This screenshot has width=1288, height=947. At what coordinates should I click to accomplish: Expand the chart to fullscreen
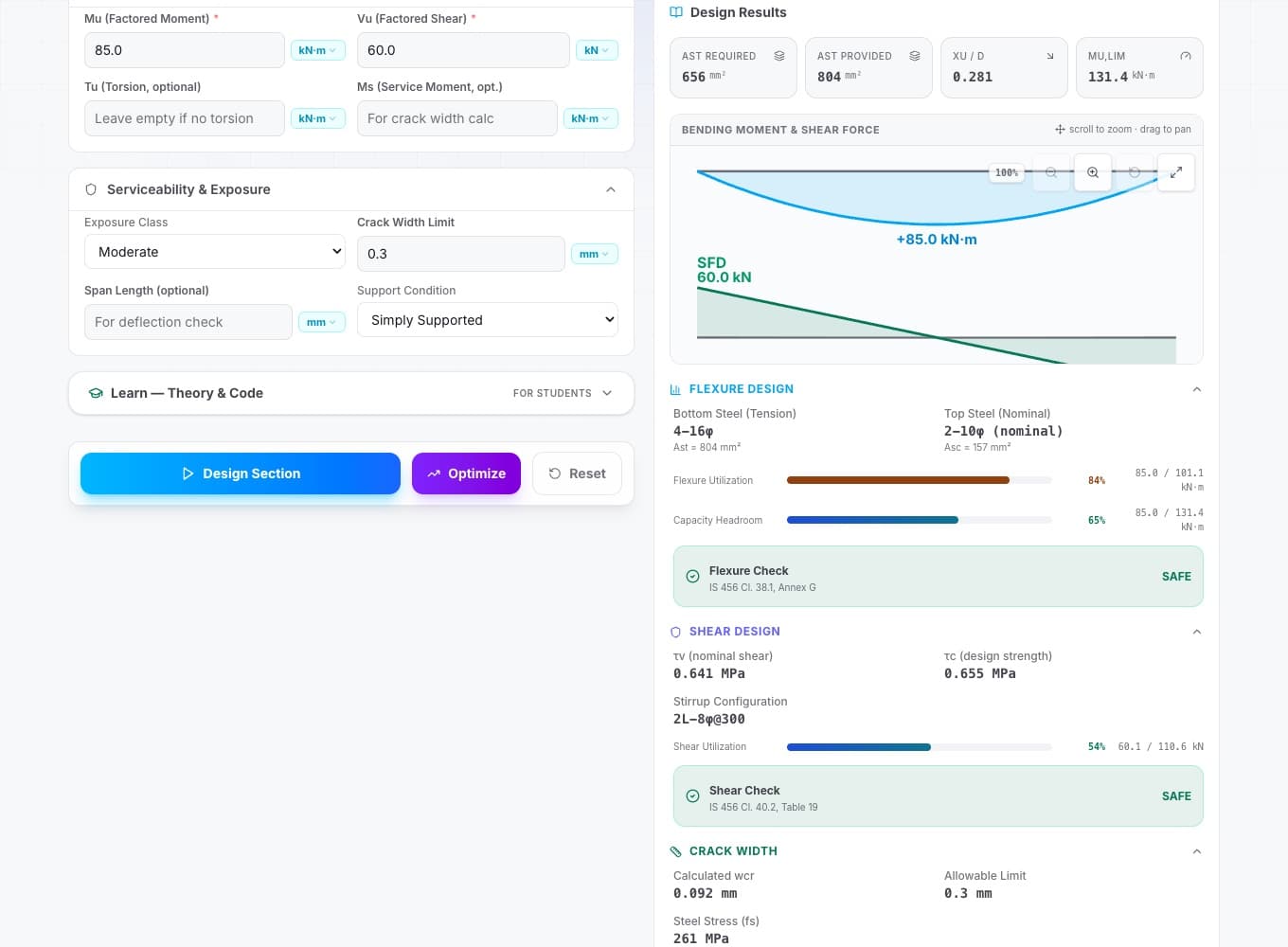coord(1176,172)
